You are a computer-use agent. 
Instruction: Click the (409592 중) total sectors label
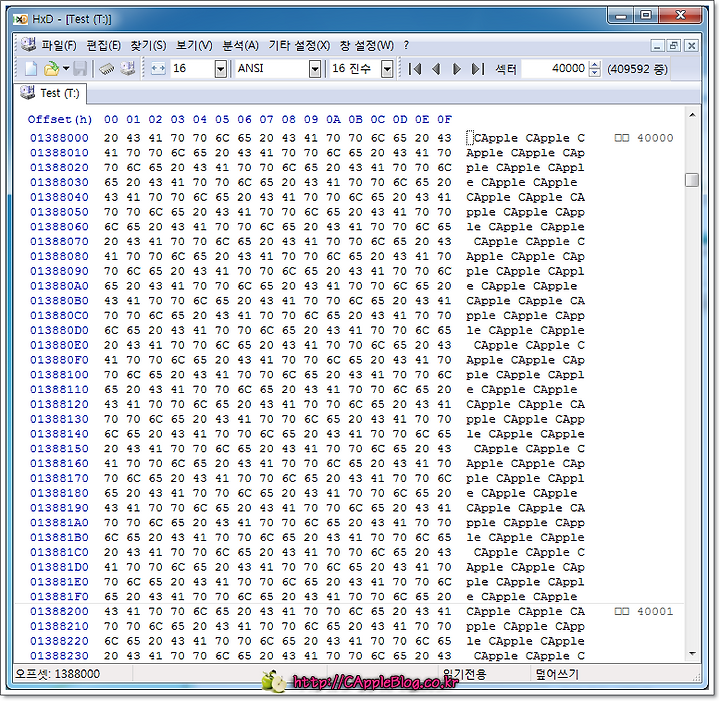tap(637, 69)
